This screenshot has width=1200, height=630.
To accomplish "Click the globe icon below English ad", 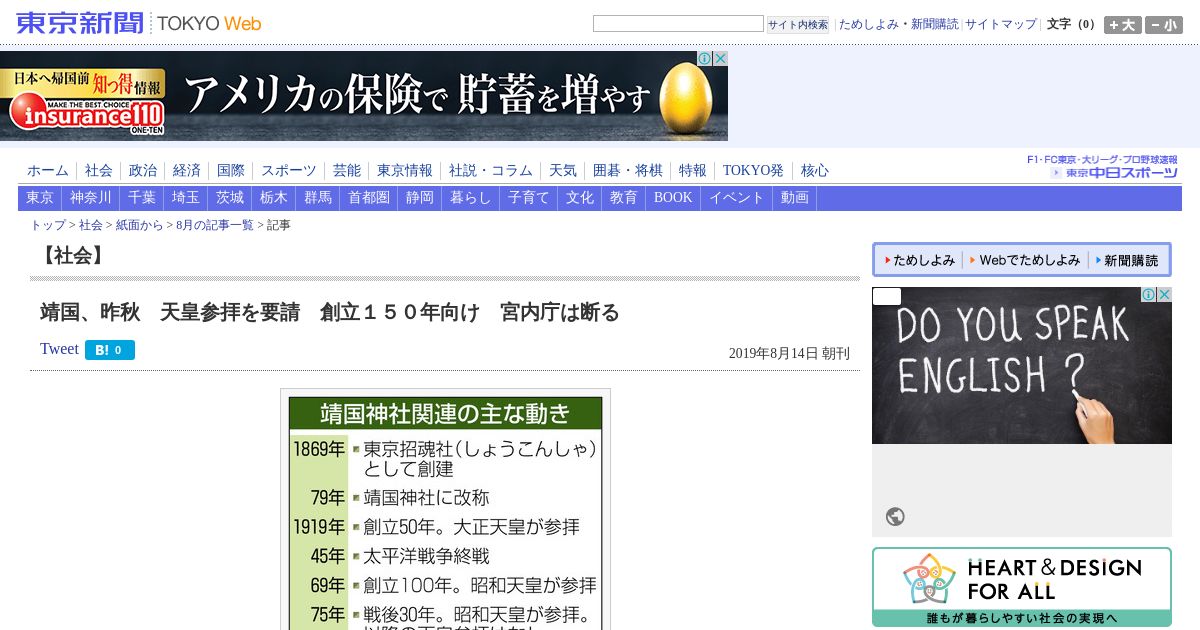I will [895, 517].
